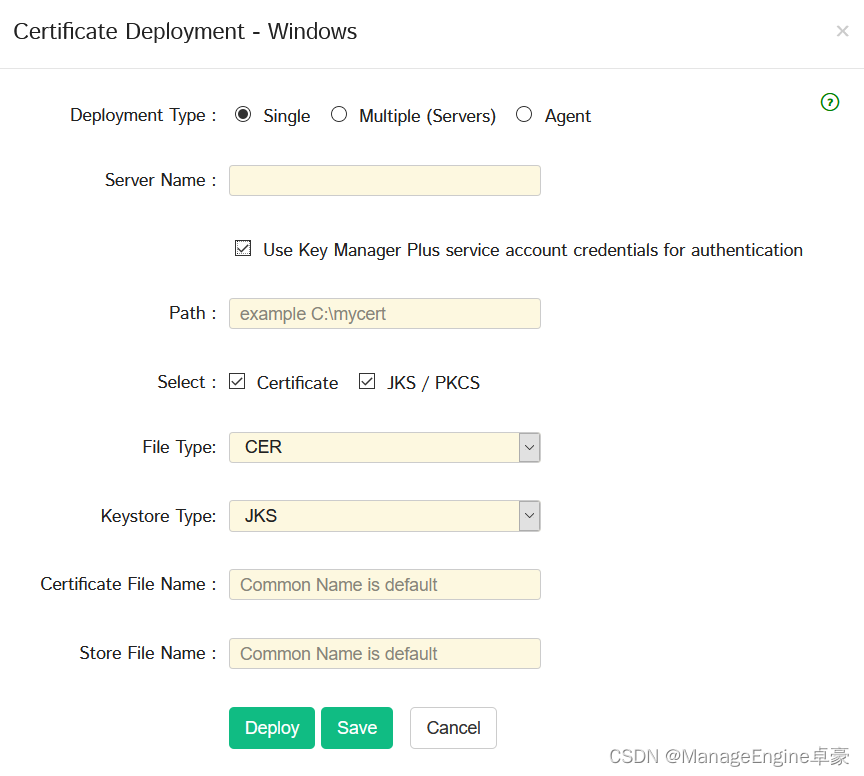Open the green help question mark icon
The width and height of the screenshot is (864, 776).
tap(829, 102)
